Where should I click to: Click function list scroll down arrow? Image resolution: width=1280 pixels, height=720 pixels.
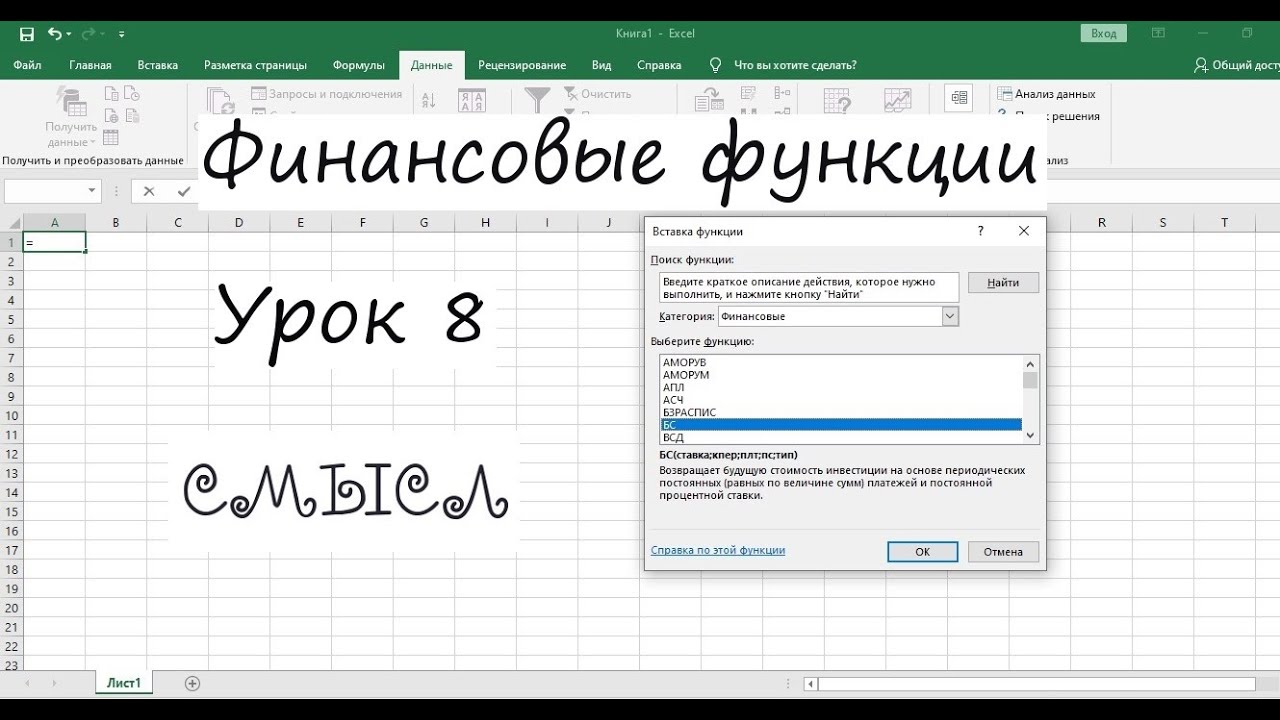pyautogui.click(x=1030, y=436)
